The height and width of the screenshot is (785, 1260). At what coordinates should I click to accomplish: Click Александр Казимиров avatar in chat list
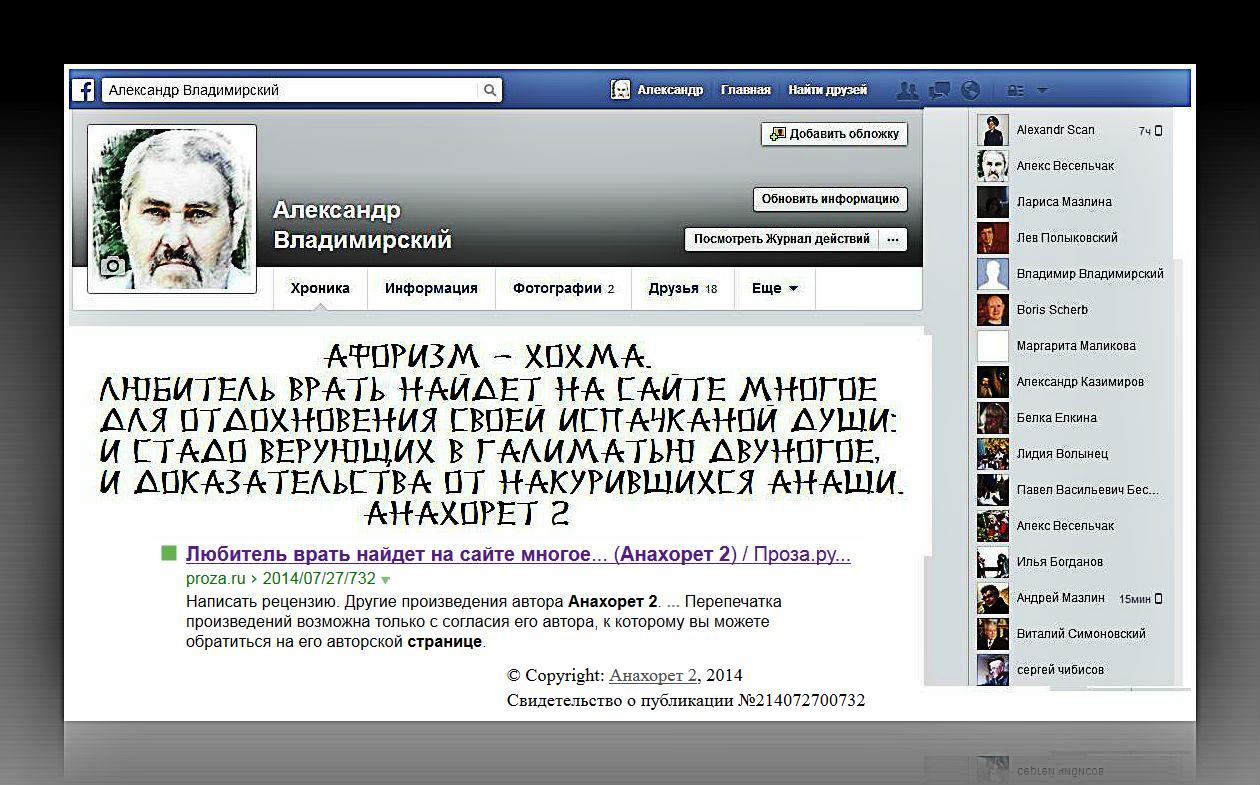993,382
